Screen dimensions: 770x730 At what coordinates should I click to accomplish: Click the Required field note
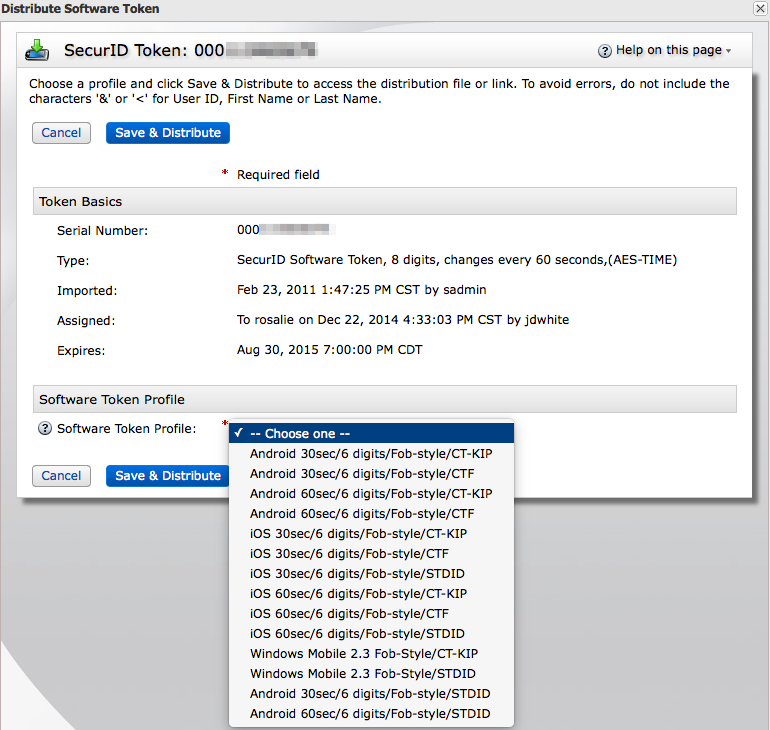click(278, 175)
